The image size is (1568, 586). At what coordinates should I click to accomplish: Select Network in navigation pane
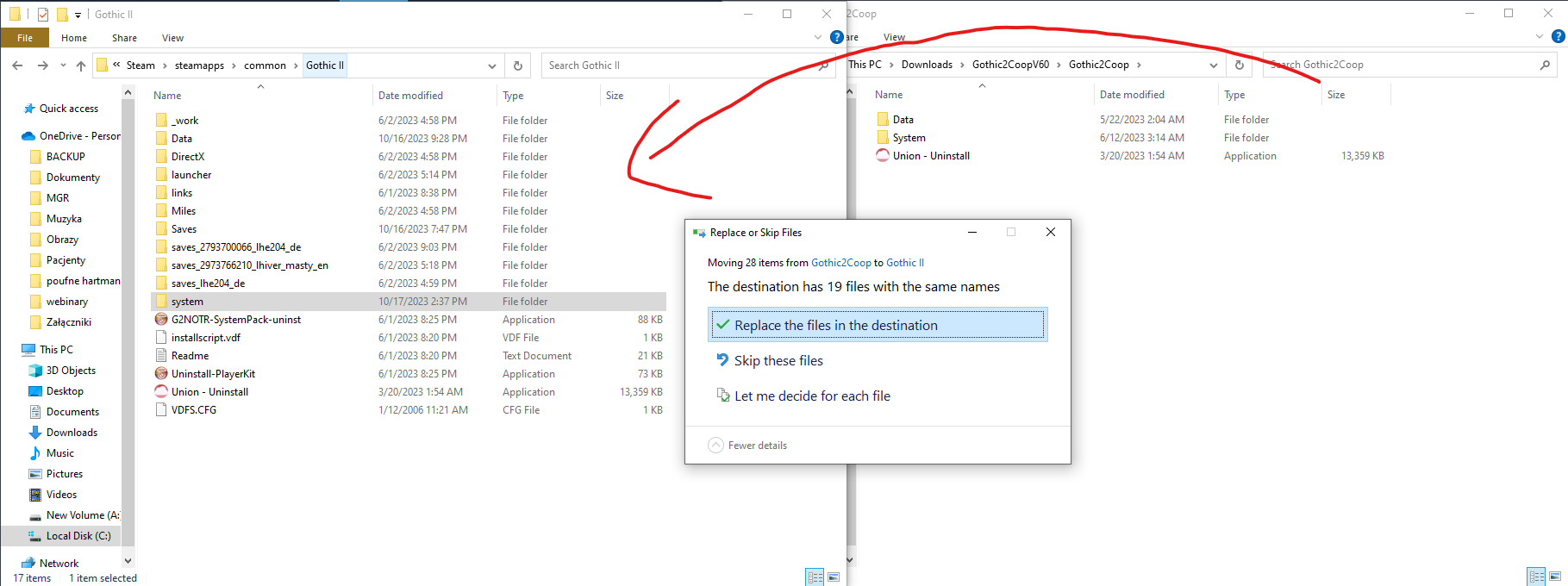click(x=59, y=564)
